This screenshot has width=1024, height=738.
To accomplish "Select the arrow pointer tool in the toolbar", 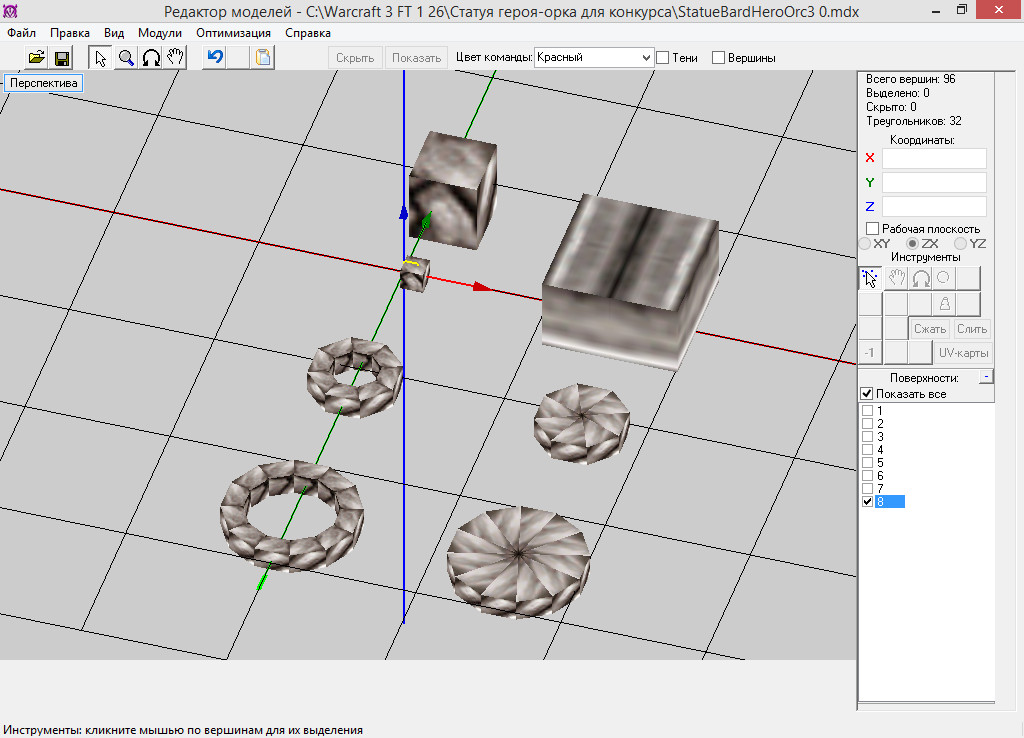I will click(100, 57).
